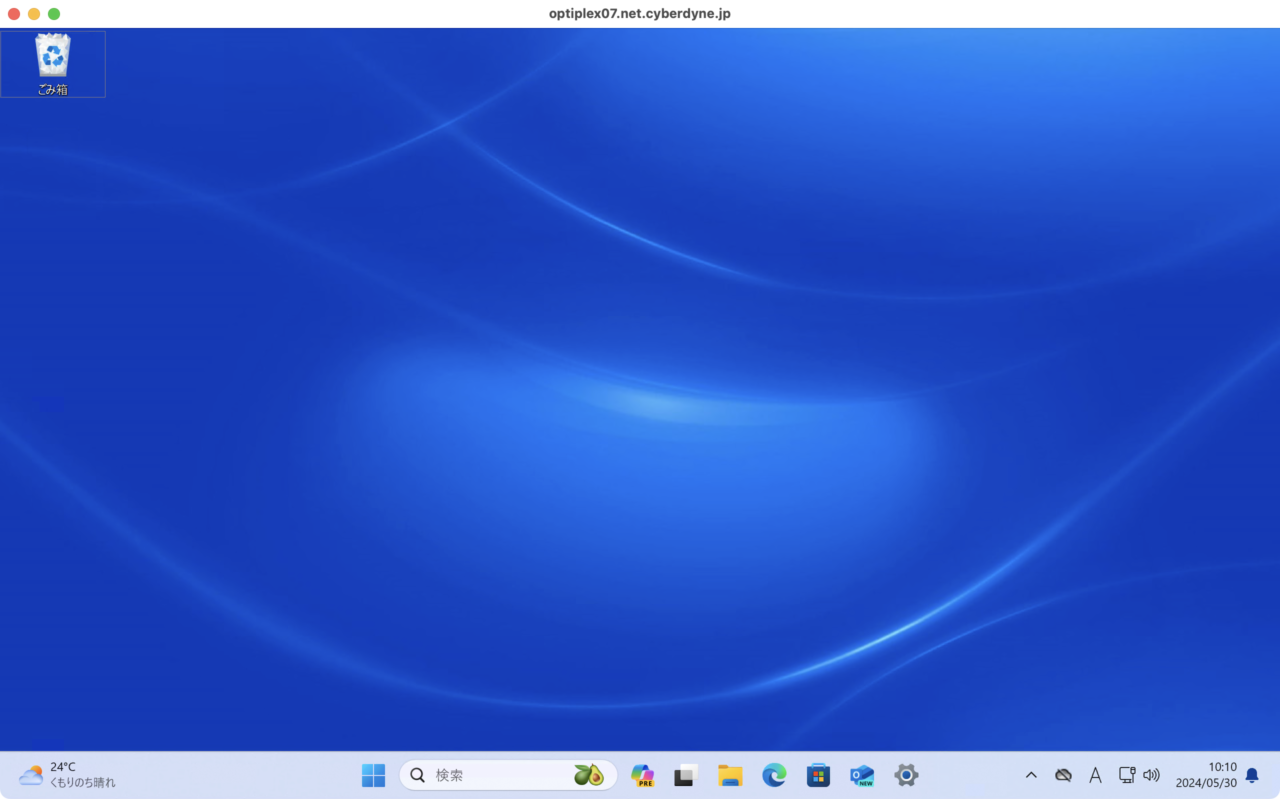1280x799 pixels.
Task: Open Task View from the taskbar
Action: [x=685, y=775]
